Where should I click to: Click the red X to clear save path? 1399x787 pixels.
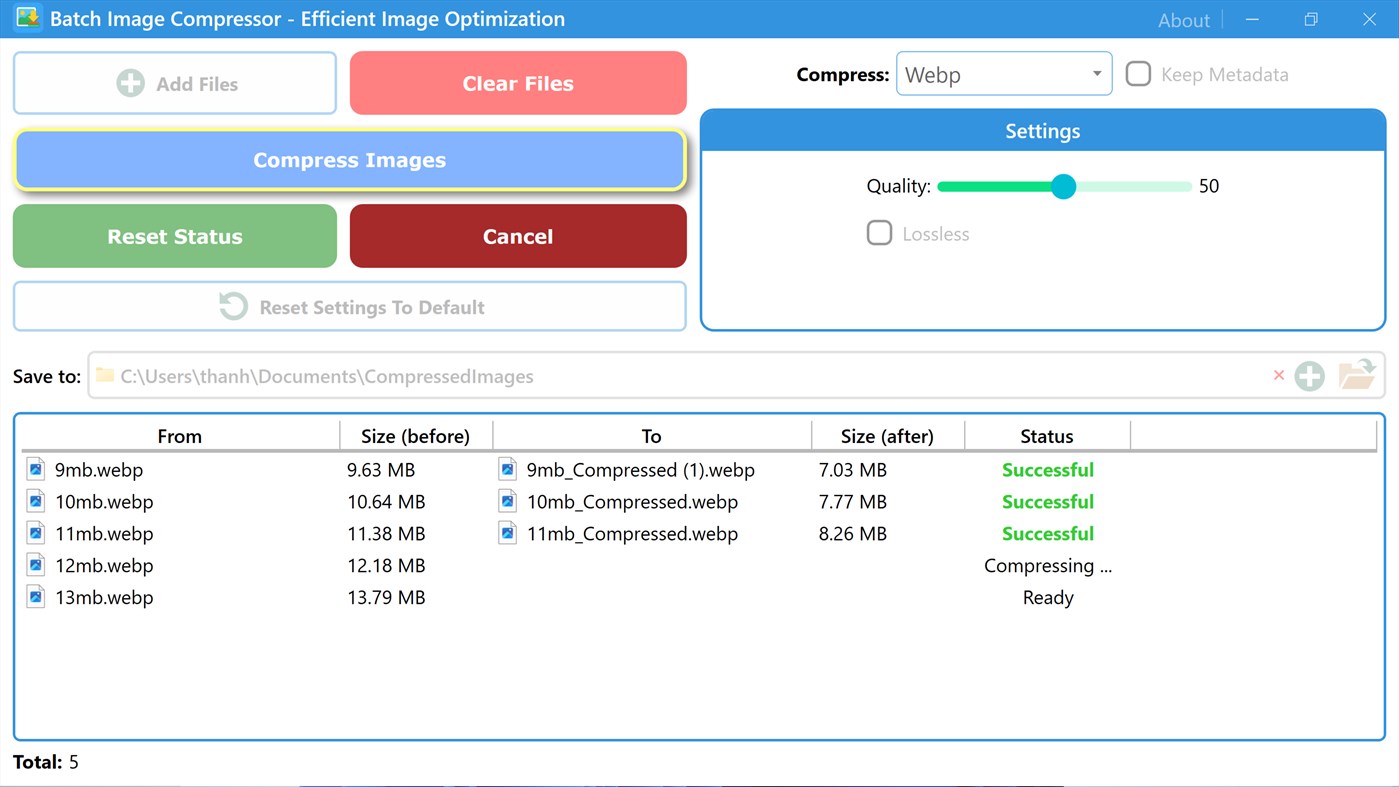[1278, 376]
